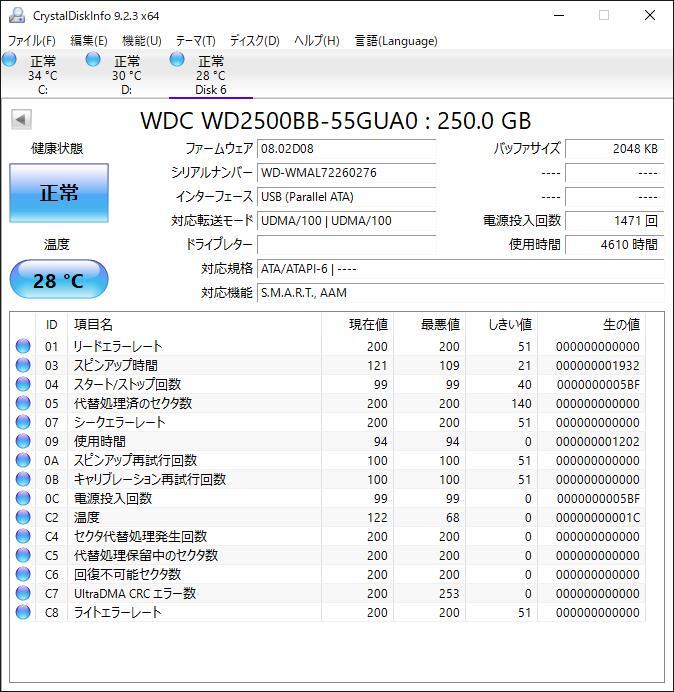Click status orb of スピンアップ時間 row

point(23,365)
